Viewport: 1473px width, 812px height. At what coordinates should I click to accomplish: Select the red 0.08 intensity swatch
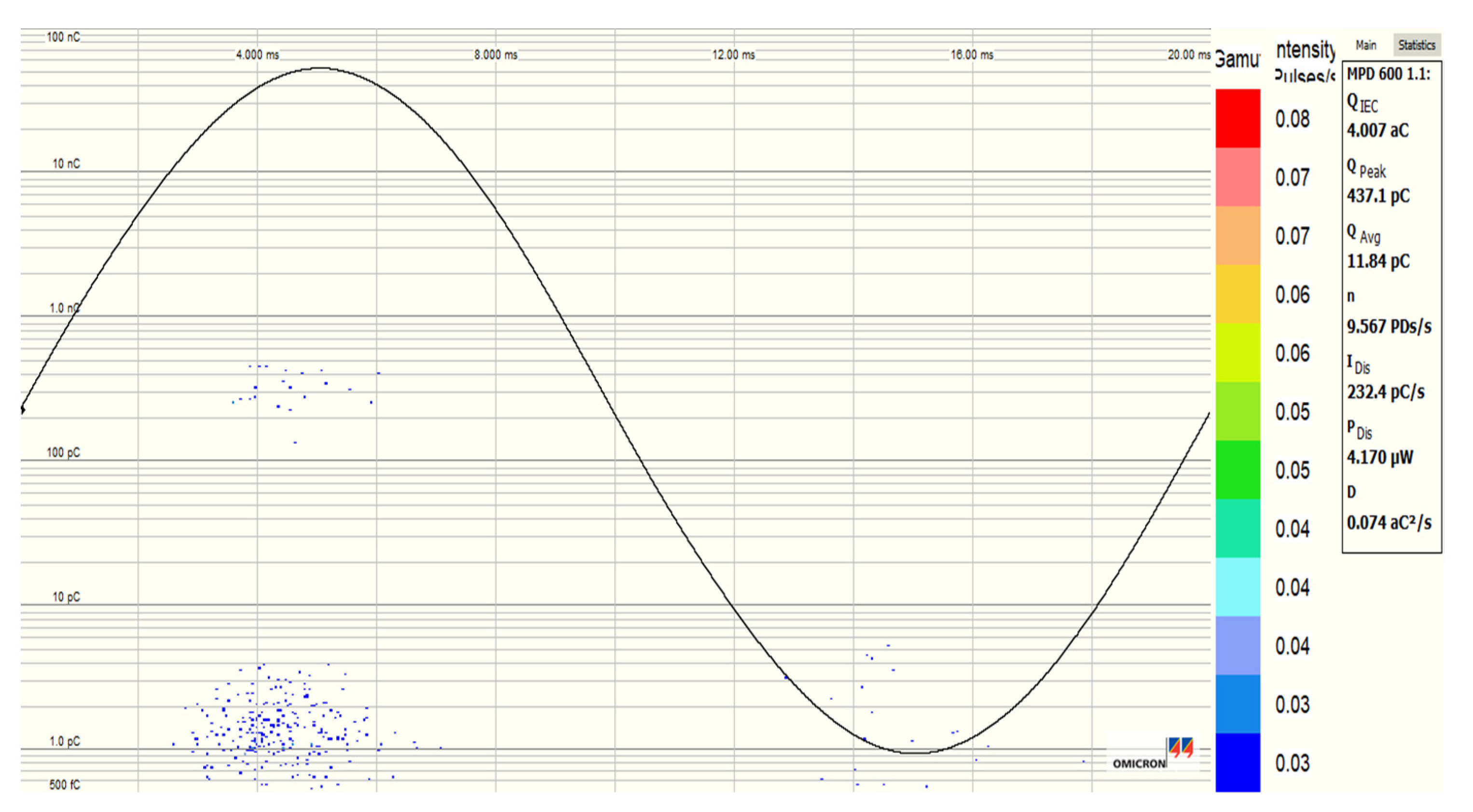point(1238,118)
